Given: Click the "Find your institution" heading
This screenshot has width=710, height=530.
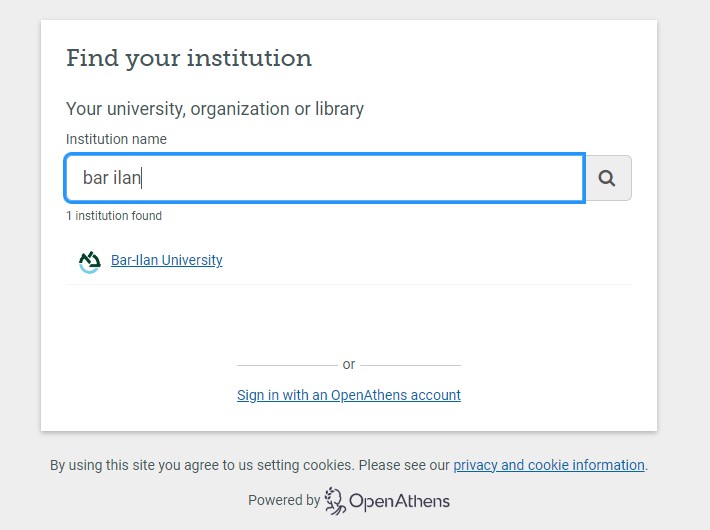Looking at the screenshot, I should pyautogui.click(x=189, y=58).
